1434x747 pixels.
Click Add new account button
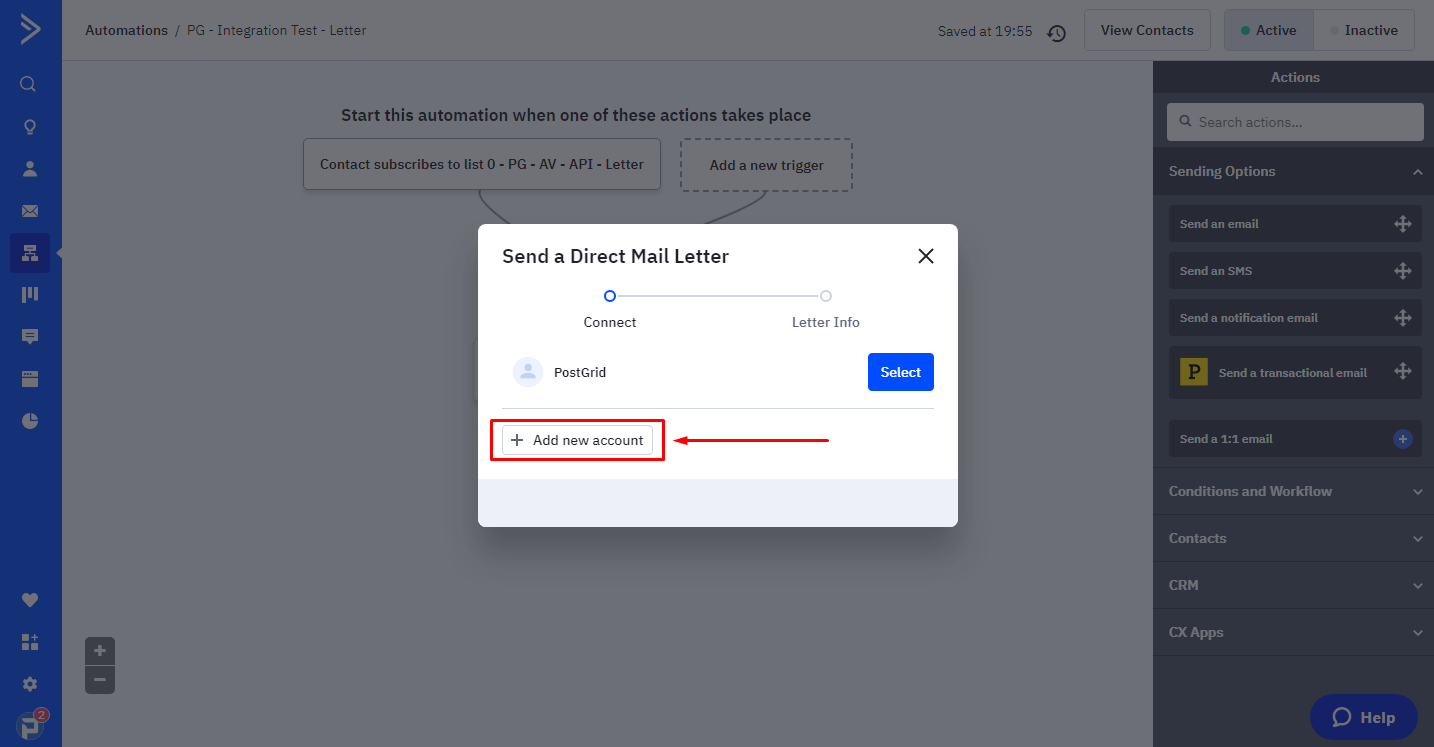pyautogui.click(x=577, y=440)
